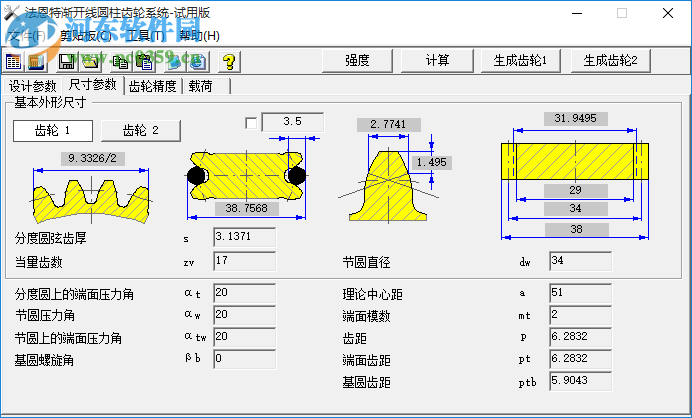
Task: Click the last globe icon in the toolbar
Action: 198,61
